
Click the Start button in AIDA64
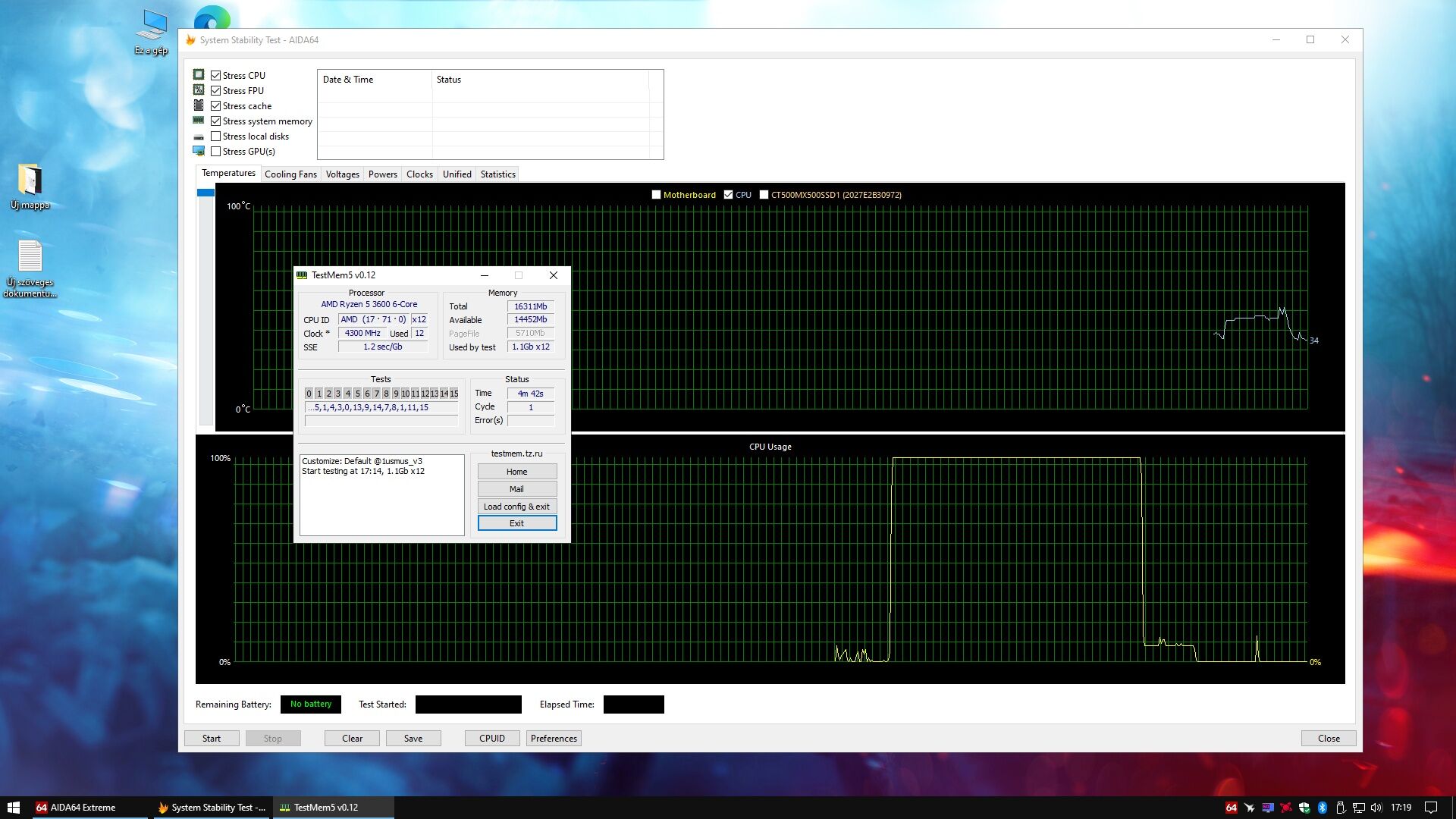pos(212,739)
